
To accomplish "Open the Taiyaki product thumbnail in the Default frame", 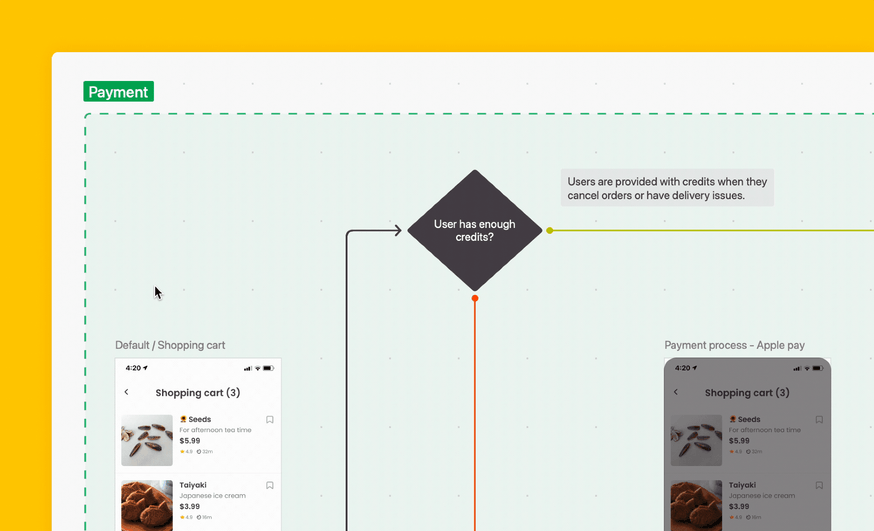I will tap(147, 505).
